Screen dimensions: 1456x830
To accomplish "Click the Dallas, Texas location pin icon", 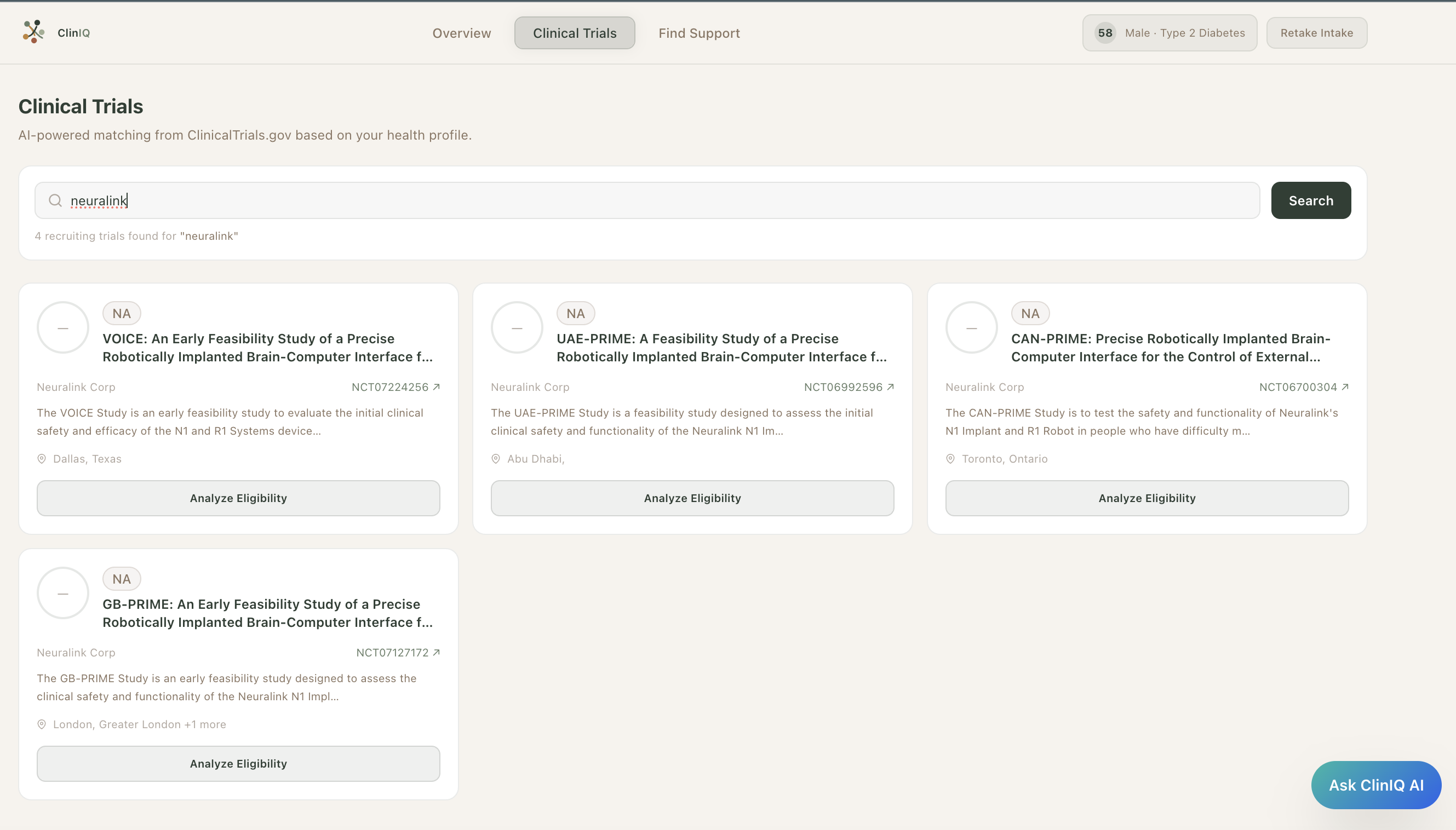I will 42,459.
